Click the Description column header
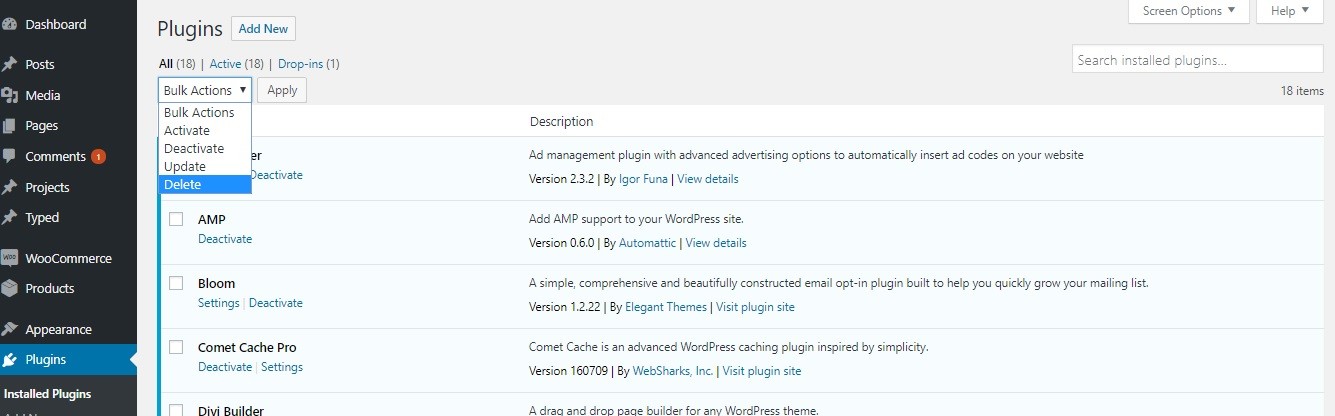Image resolution: width=1335 pixels, height=416 pixels. tap(561, 122)
